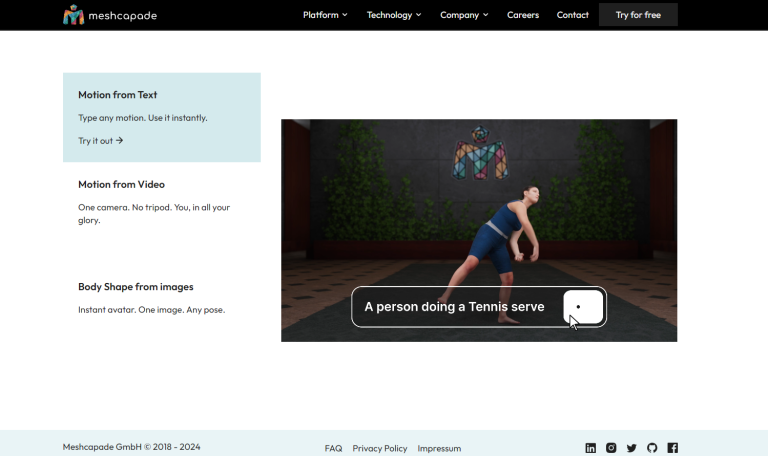Open the Technology dropdown menu
The height and width of the screenshot is (456, 768).
[x=394, y=15]
